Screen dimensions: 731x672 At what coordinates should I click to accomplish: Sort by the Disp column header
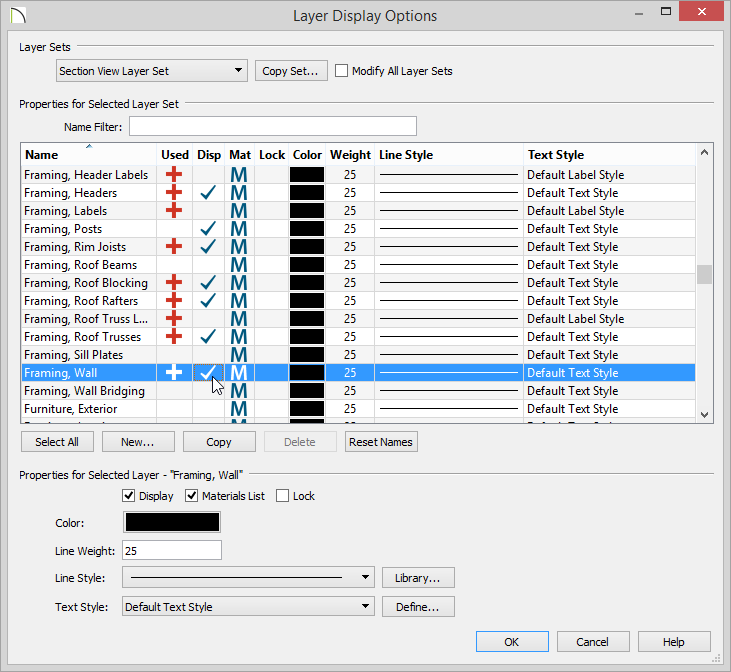pyautogui.click(x=209, y=155)
